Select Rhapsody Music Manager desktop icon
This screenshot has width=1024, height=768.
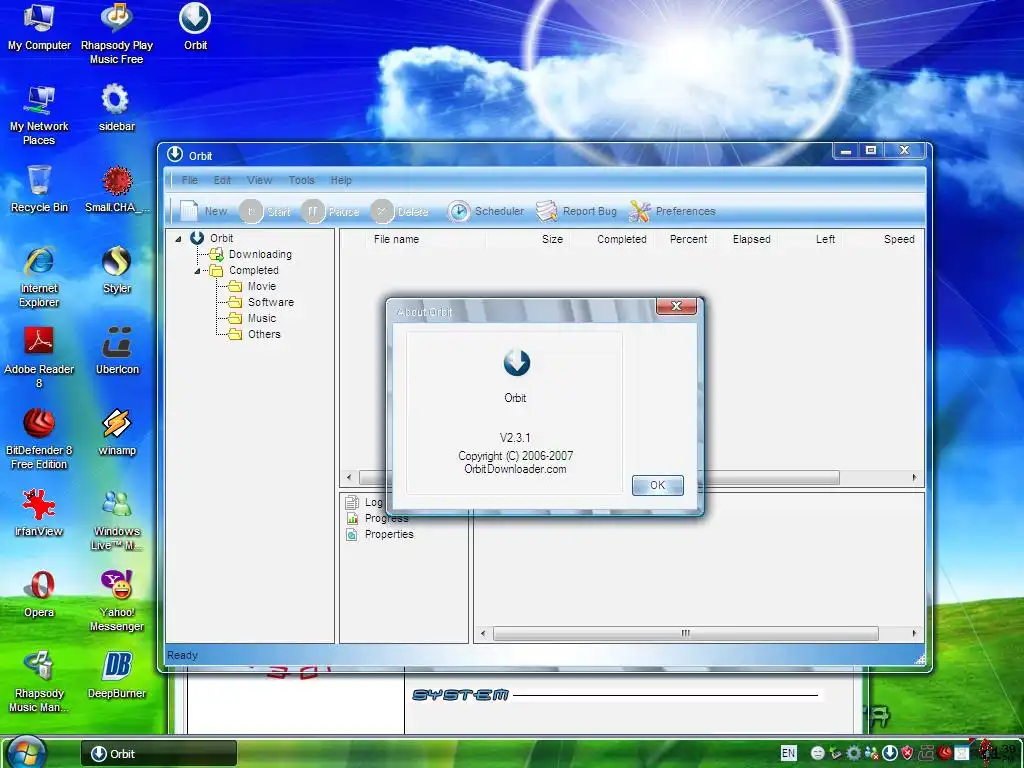pos(39,682)
